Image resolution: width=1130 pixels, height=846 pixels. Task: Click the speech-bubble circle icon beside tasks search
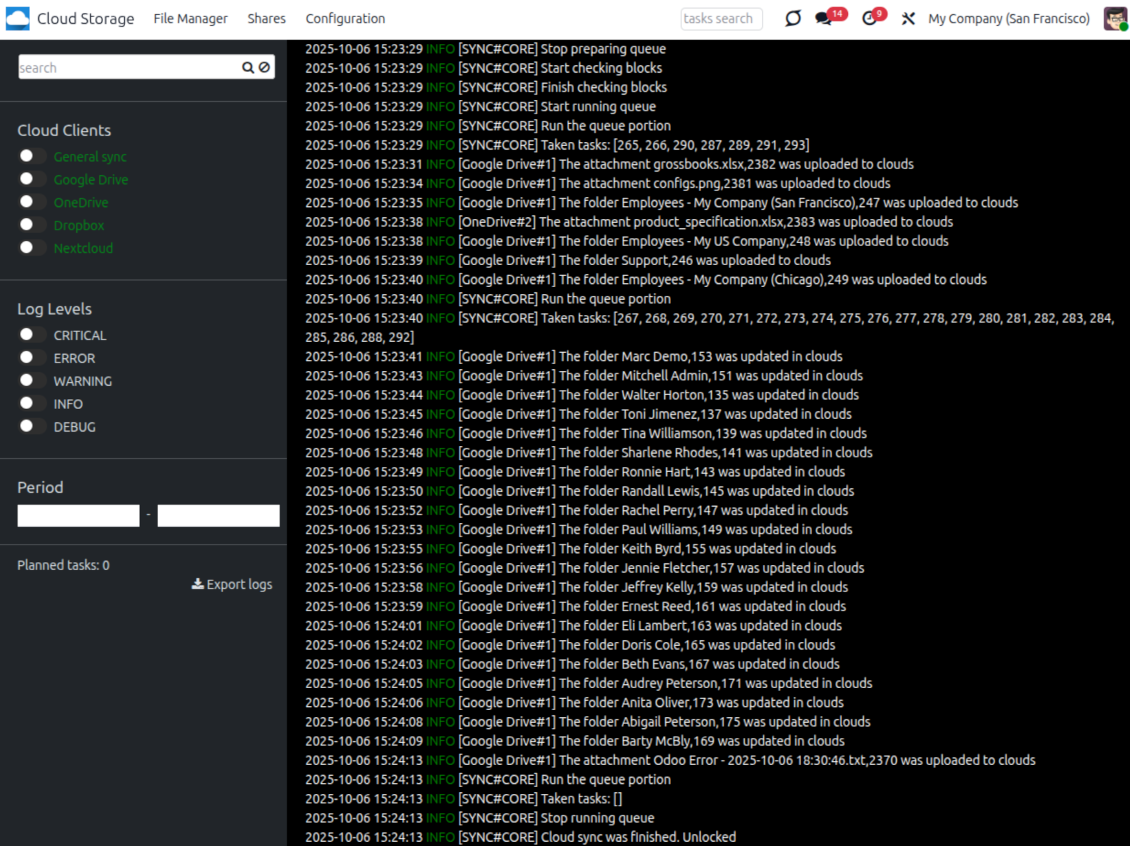[793, 19]
